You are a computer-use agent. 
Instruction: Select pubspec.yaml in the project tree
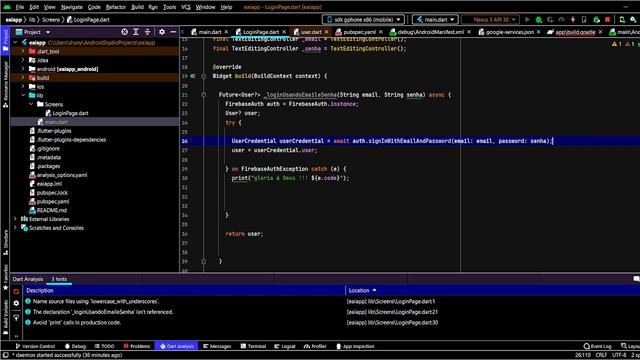(x=53, y=202)
